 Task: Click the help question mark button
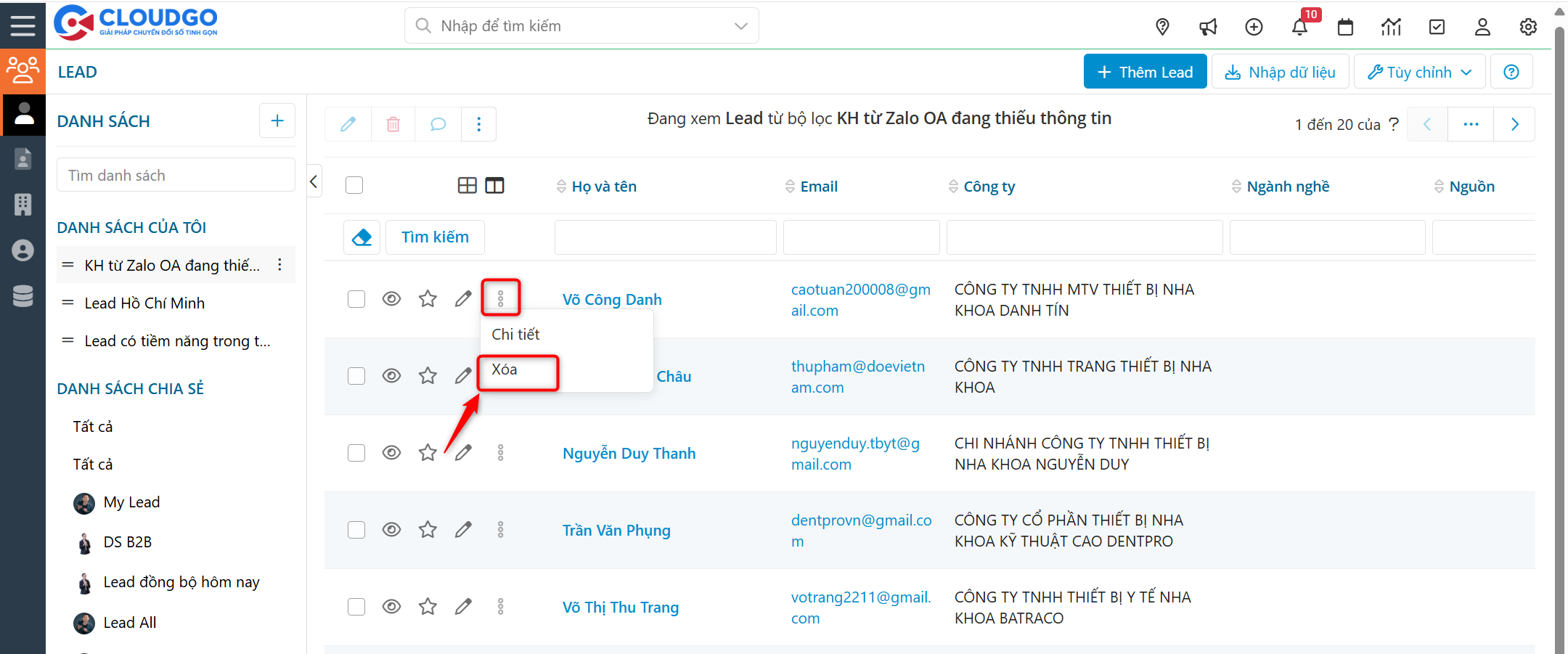click(x=1511, y=72)
